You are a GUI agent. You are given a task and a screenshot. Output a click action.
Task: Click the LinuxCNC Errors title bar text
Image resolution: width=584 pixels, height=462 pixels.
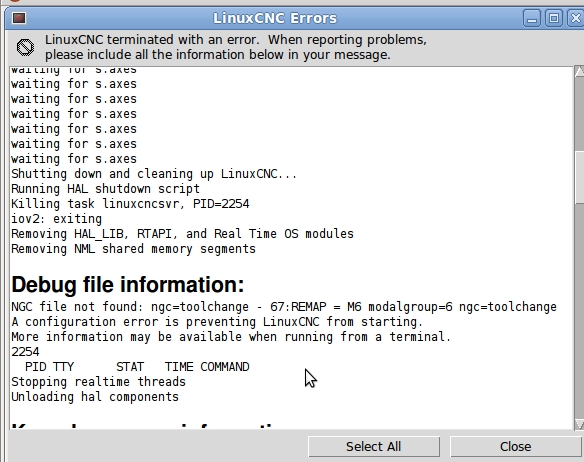pos(274,18)
